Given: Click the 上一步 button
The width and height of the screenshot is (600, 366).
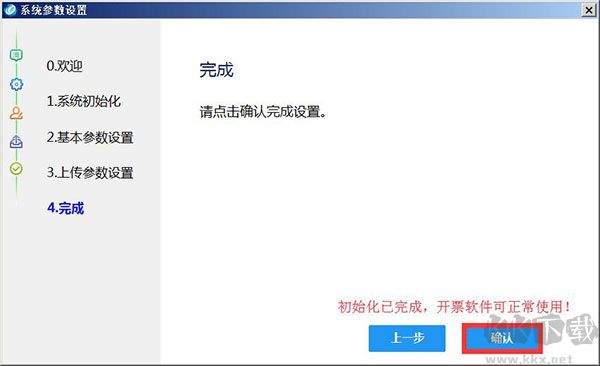Looking at the screenshot, I should (407, 338).
